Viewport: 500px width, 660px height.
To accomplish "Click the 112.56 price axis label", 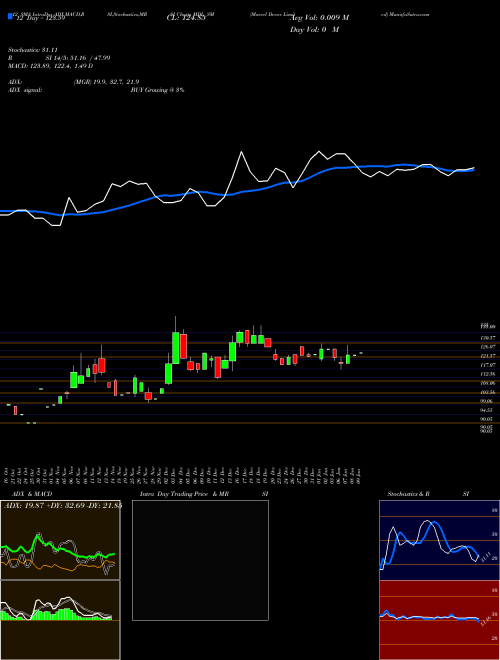I will click(x=488, y=374).
